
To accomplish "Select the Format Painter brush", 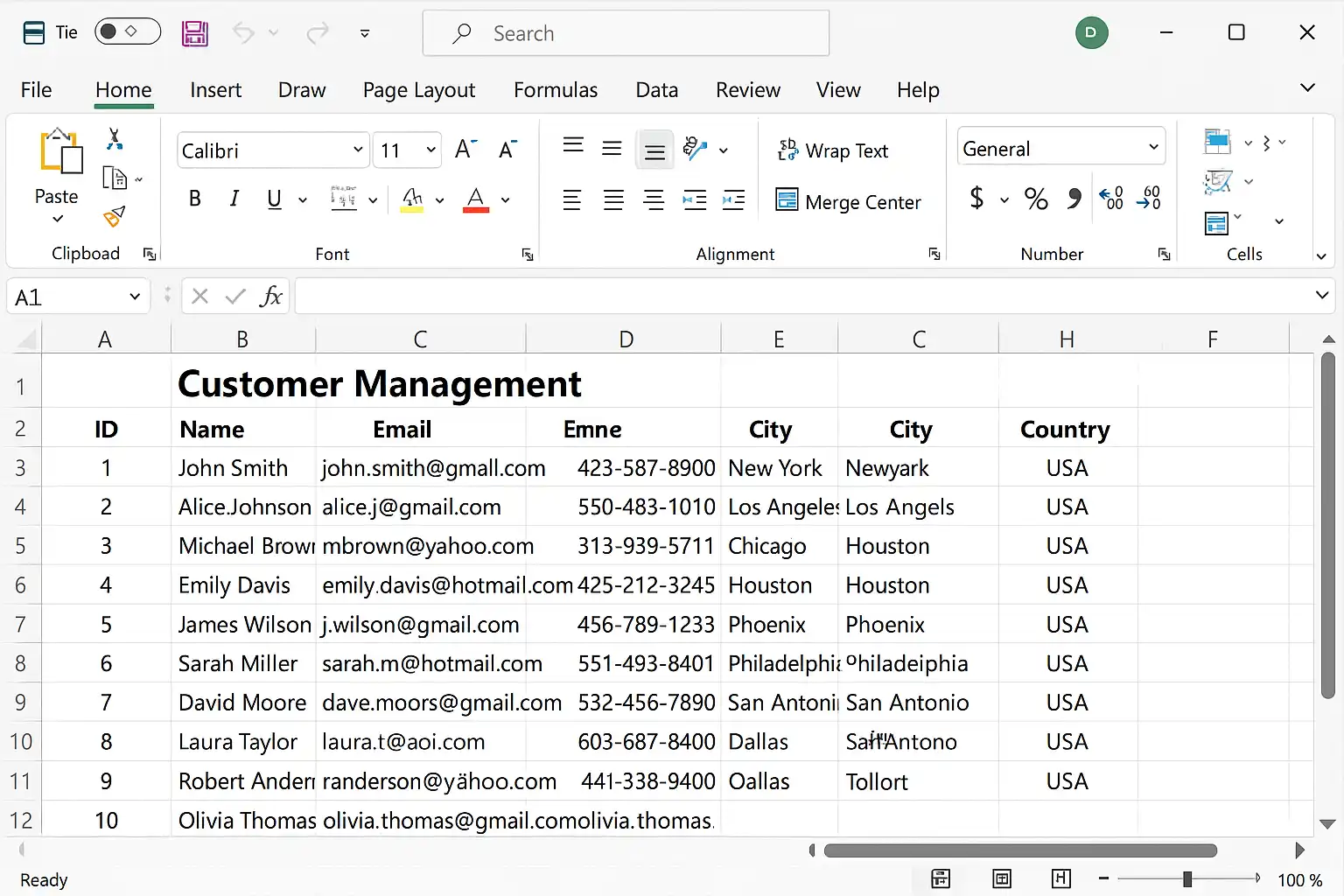I will pos(114,216).
